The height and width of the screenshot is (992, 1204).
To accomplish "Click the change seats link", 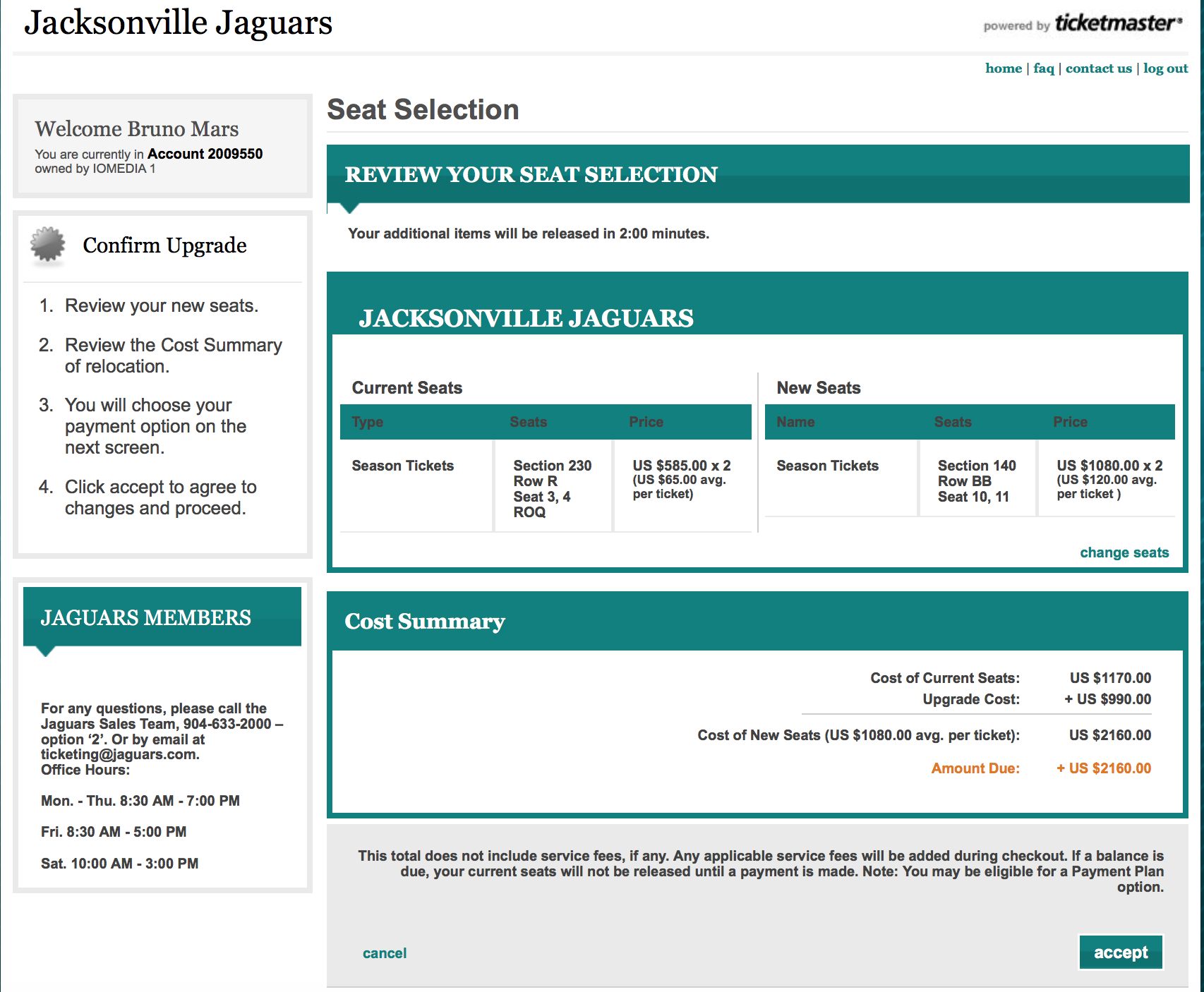I will 1124,552.
